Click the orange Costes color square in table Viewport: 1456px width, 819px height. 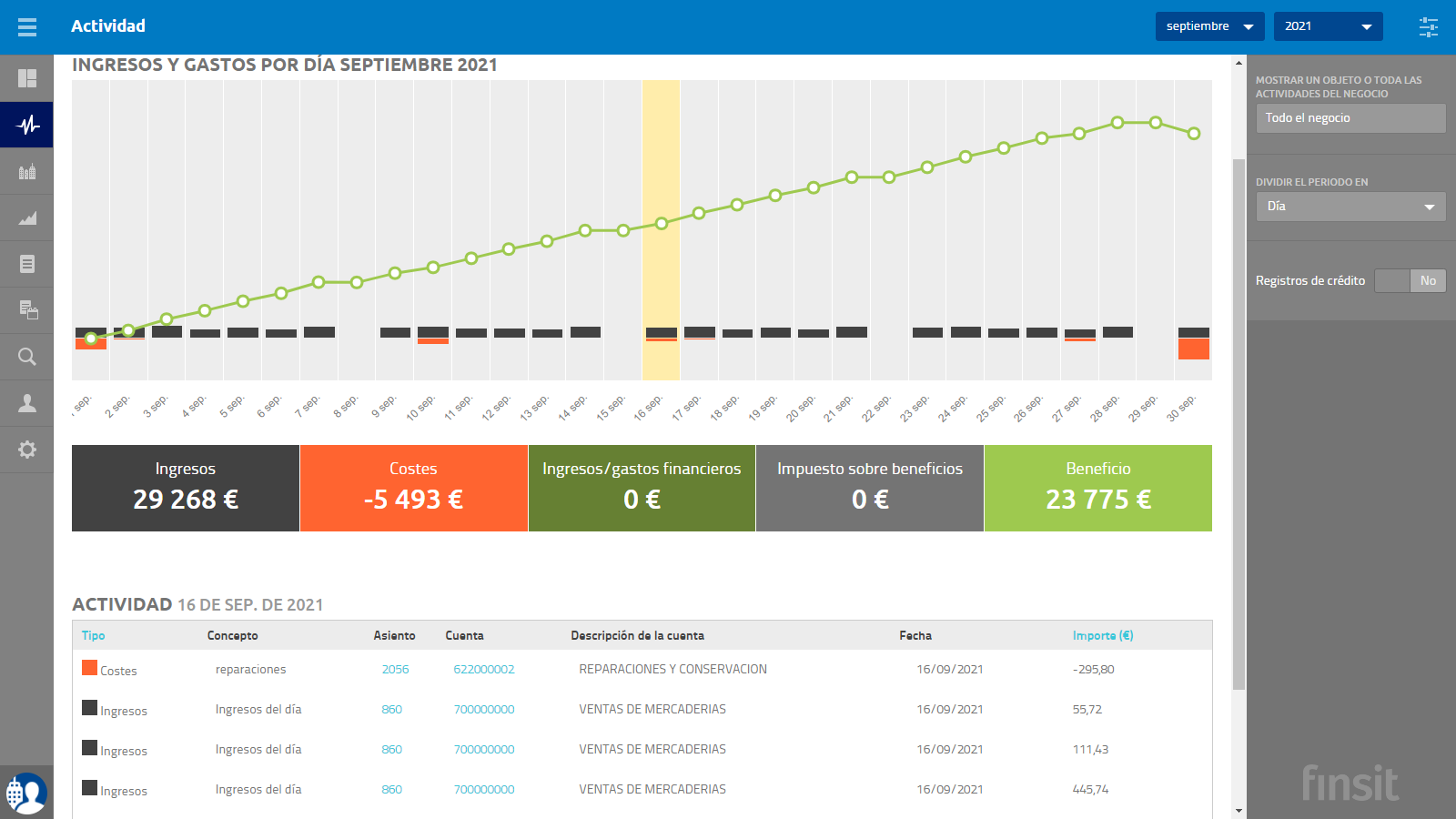89,667
